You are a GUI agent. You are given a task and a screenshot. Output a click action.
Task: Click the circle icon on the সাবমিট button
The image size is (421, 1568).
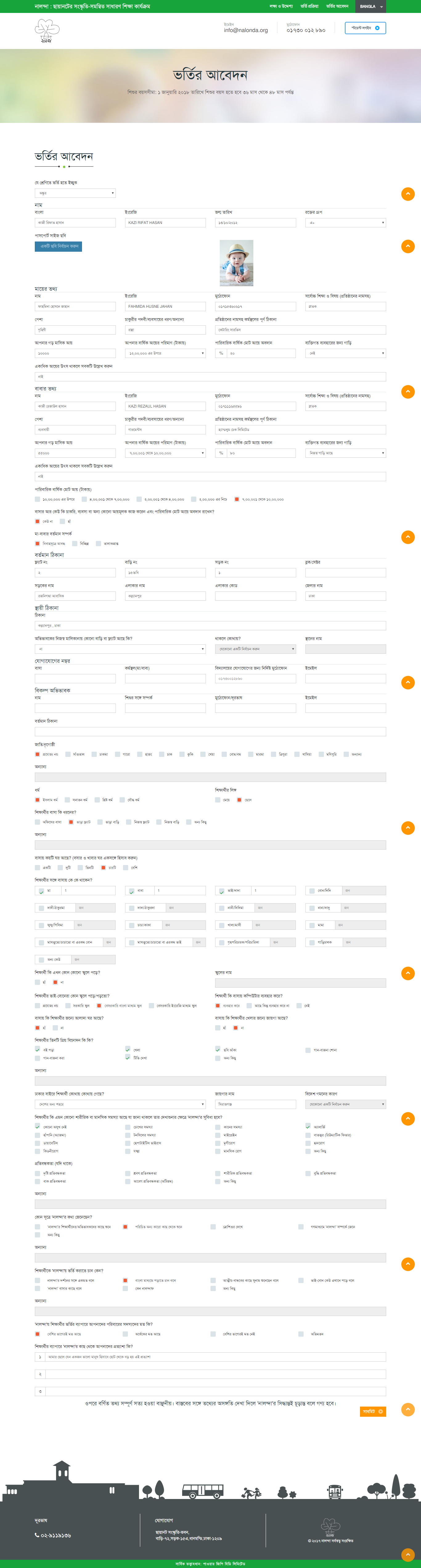point(380,1411)
